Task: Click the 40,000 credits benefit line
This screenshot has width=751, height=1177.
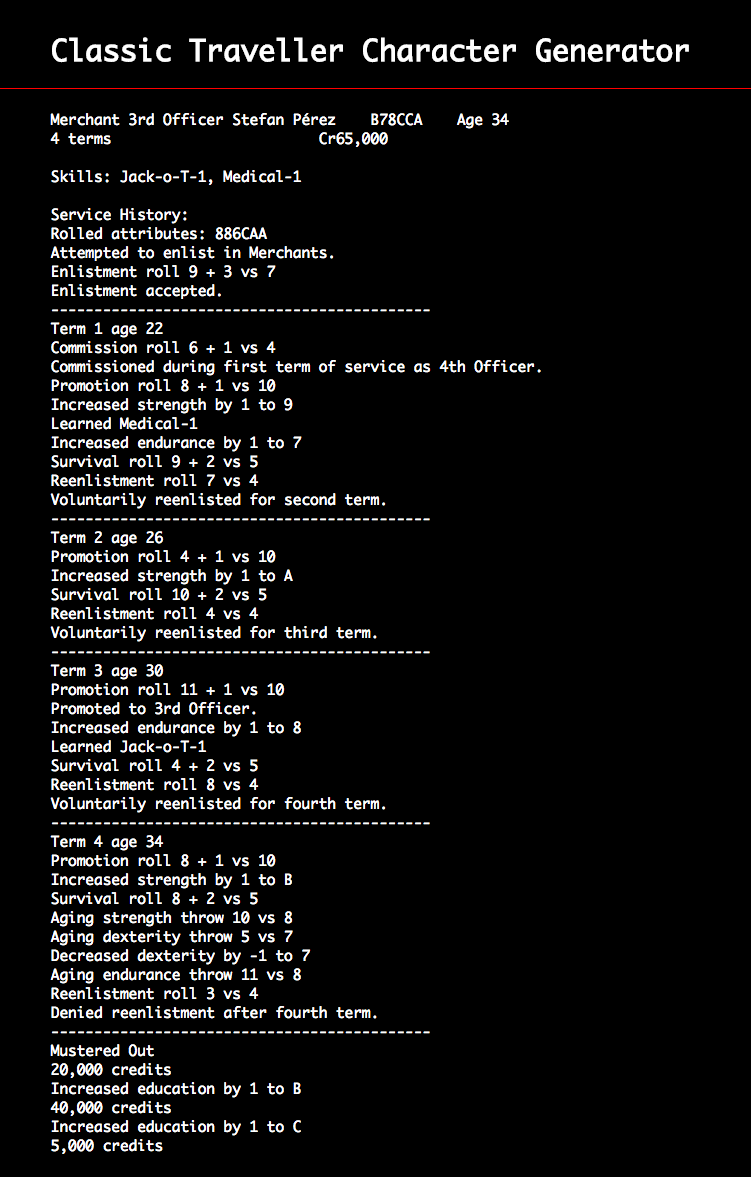Action: coord(111,1108)
